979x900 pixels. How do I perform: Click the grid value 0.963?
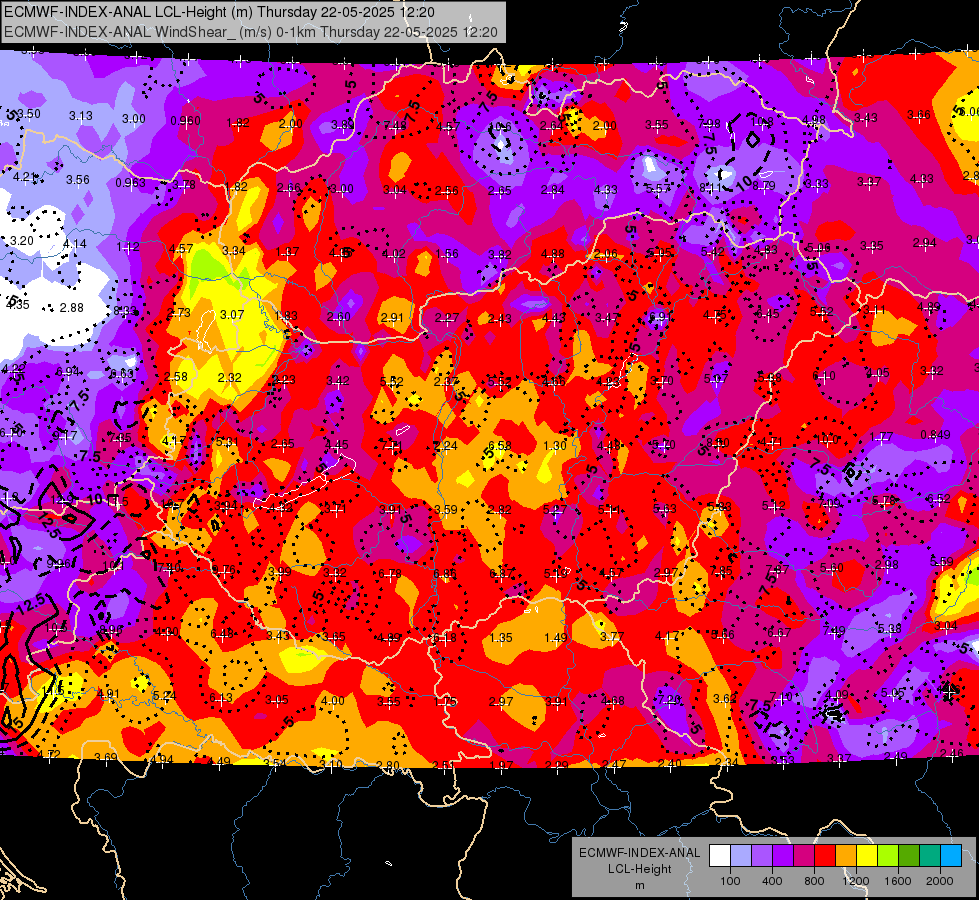(130, 182)
